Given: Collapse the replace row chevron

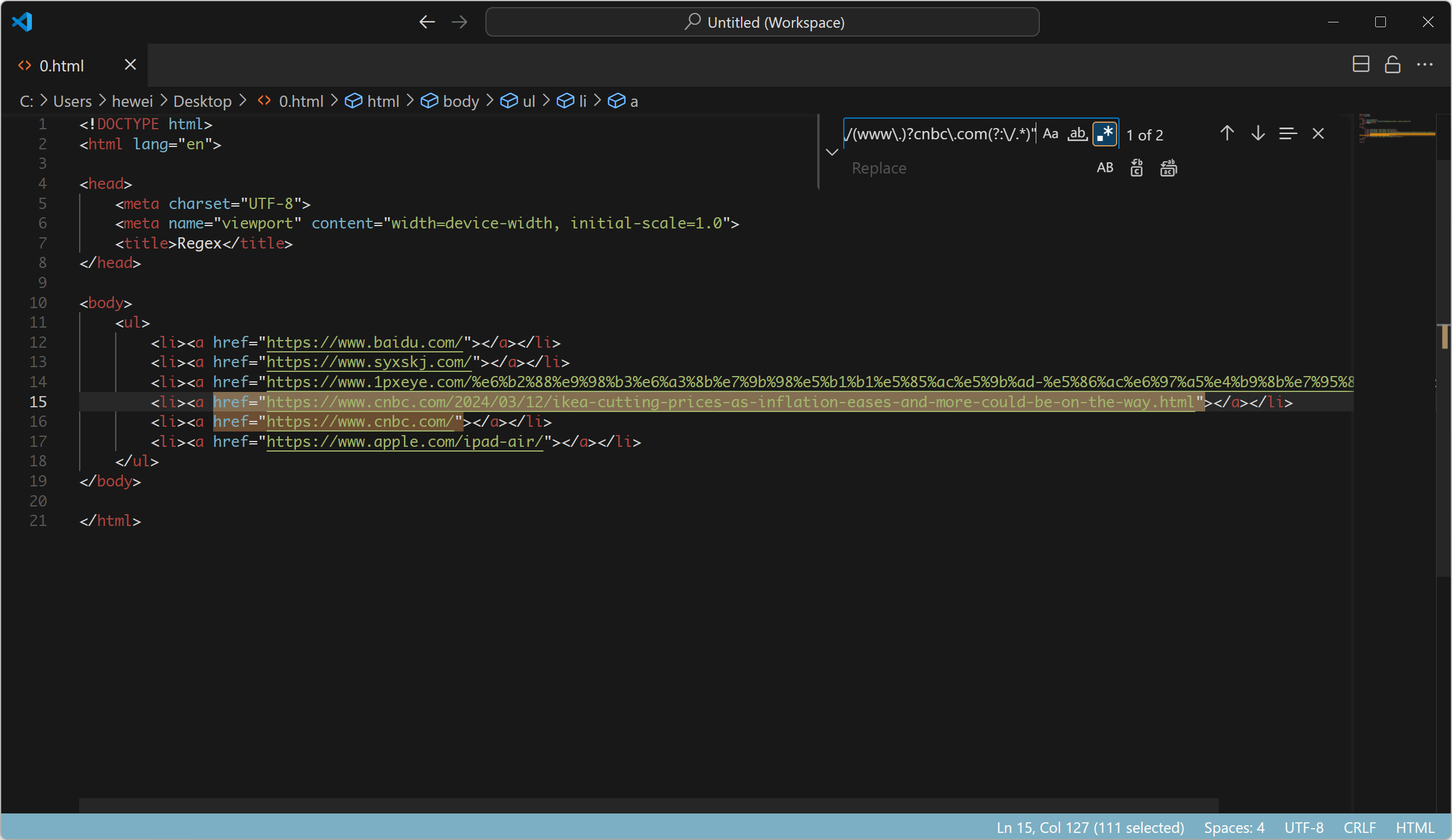Looking at the screenshot, I should 832,152.
